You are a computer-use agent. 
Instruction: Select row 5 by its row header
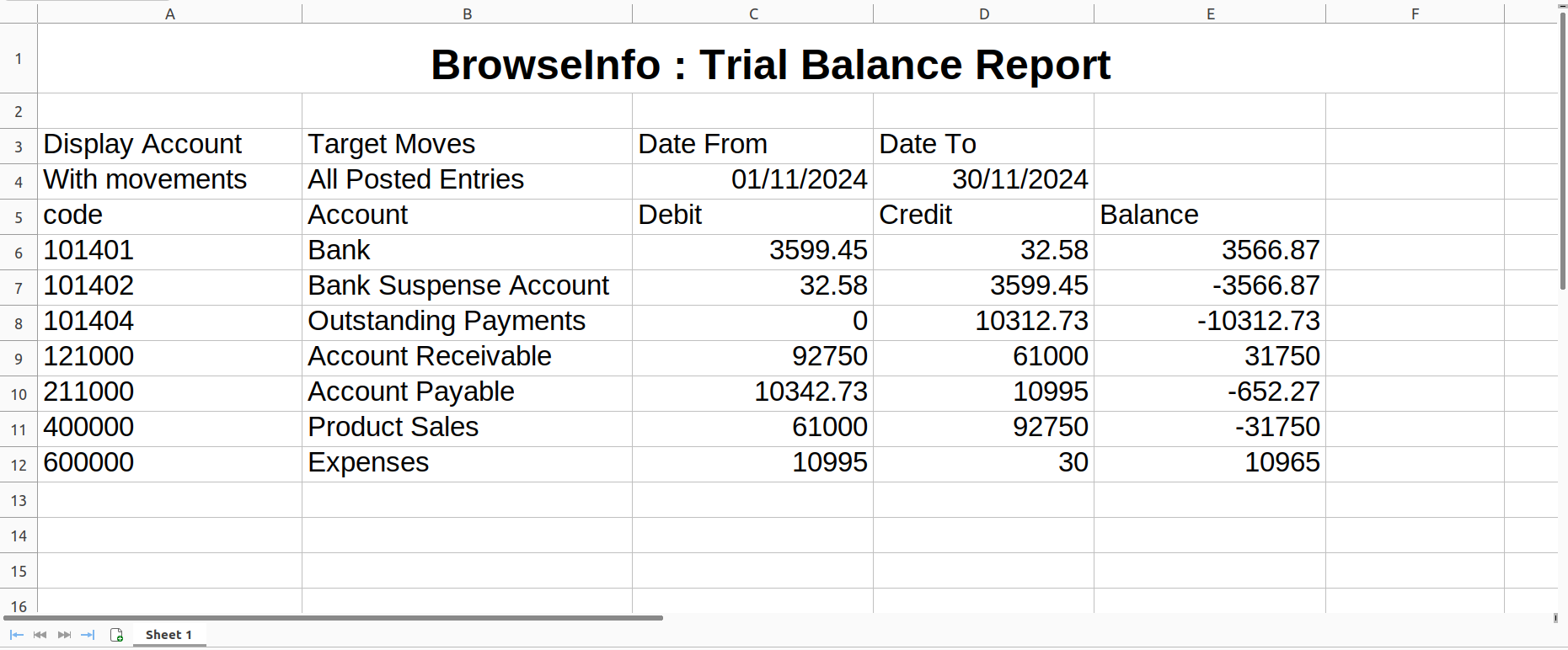tap(19, 216)
